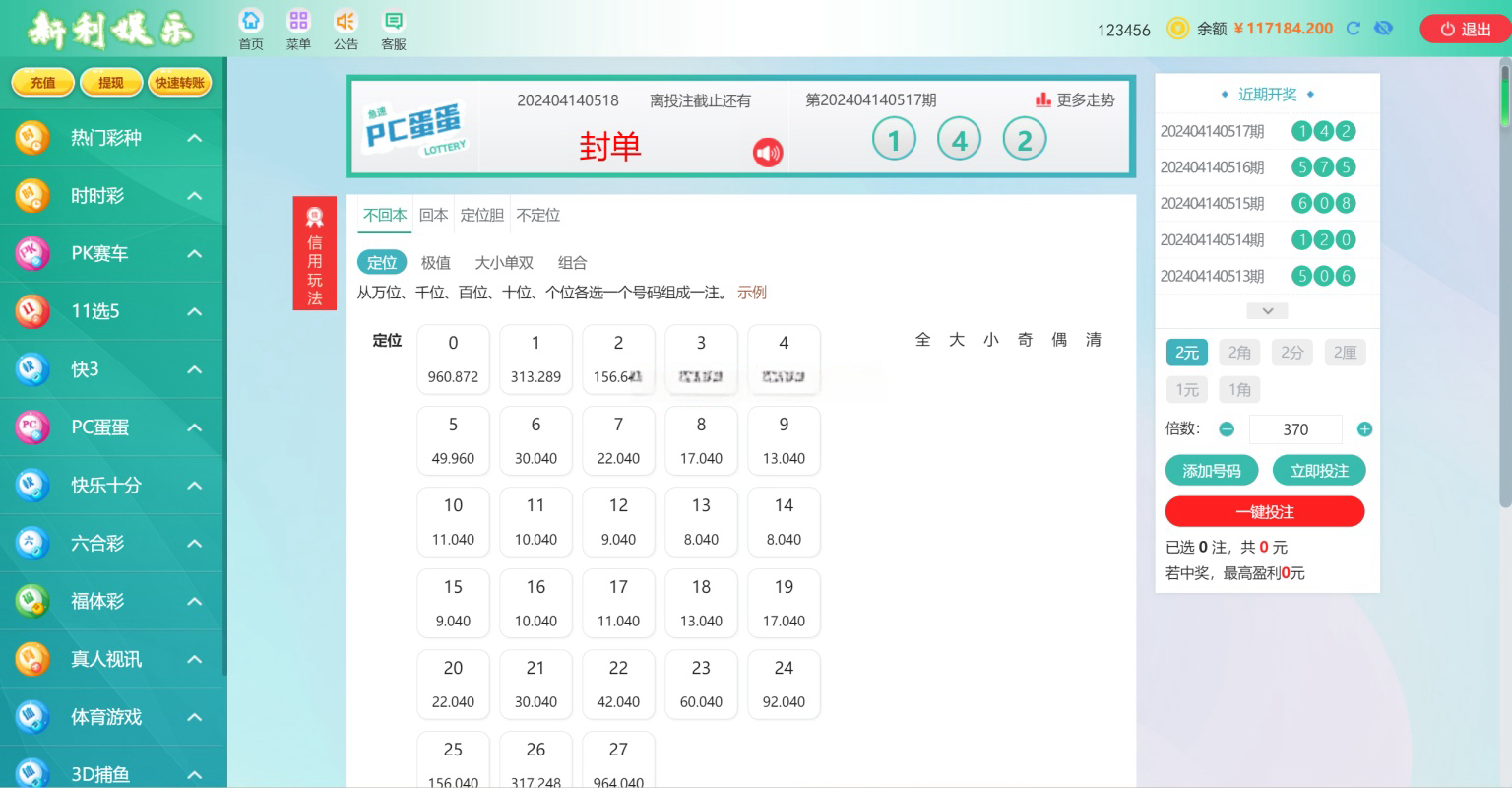Collapse the 热门彩种 sidebar category
1512x788 pixels.
[x=195, y=138]
